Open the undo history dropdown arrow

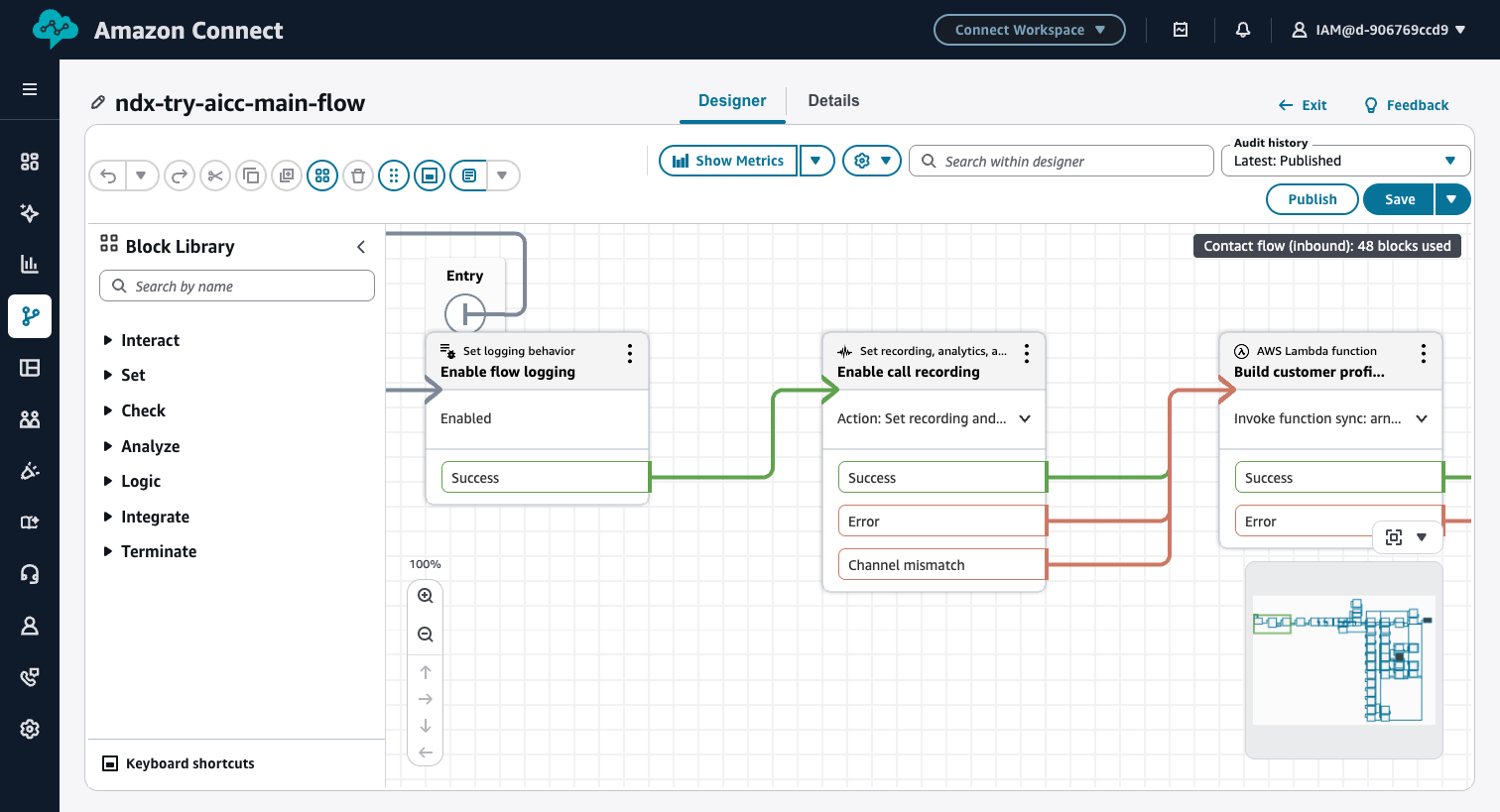pos(142,175)
